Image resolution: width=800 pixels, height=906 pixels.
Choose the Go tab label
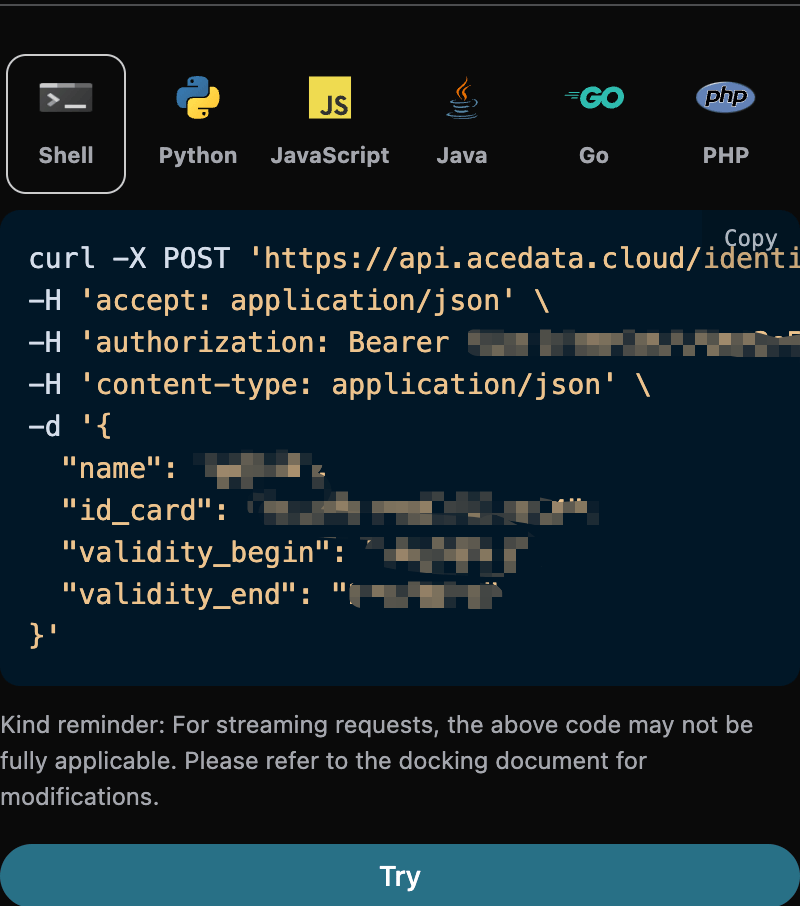pyautogui.click(x=594, y=156)
